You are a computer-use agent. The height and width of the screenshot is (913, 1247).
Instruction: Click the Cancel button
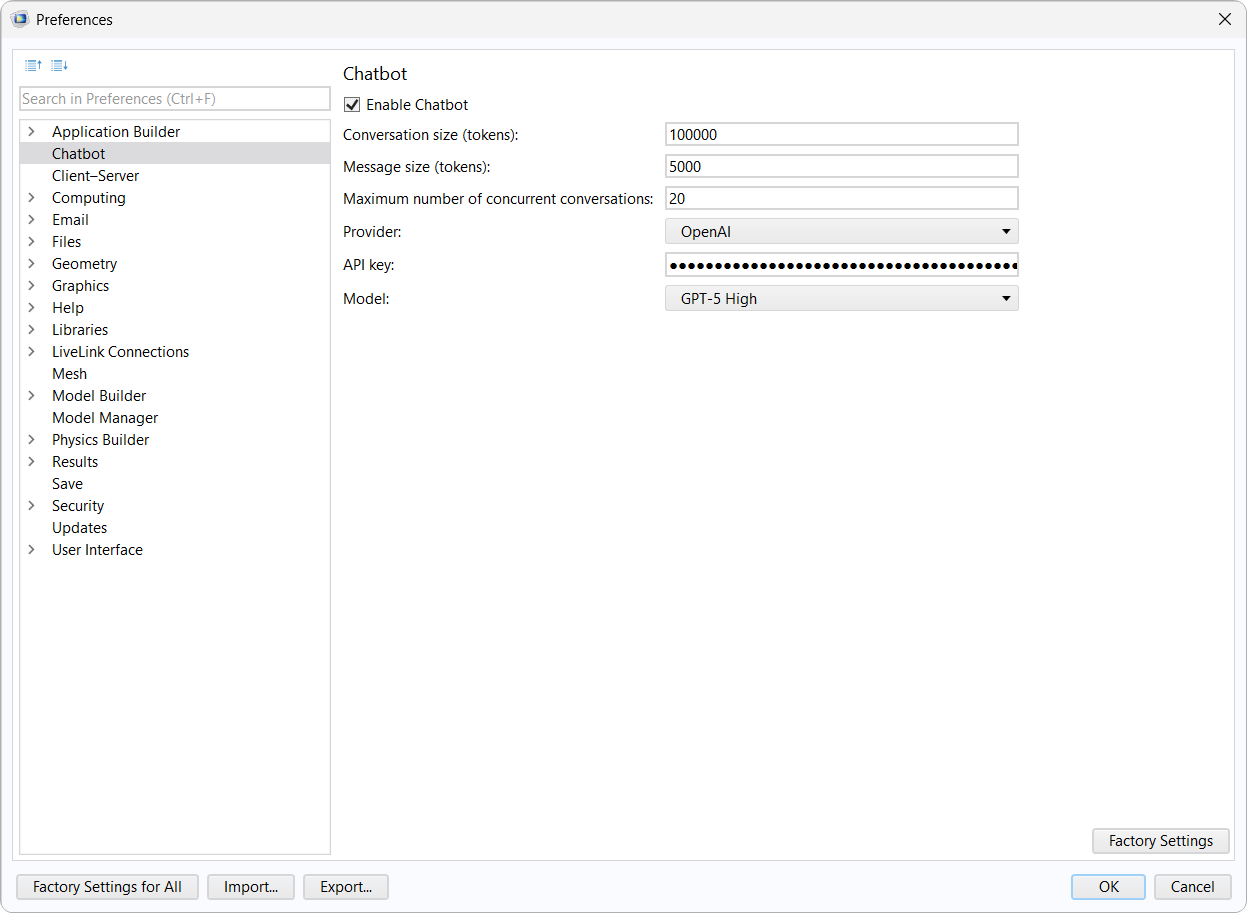(1192, 887)
